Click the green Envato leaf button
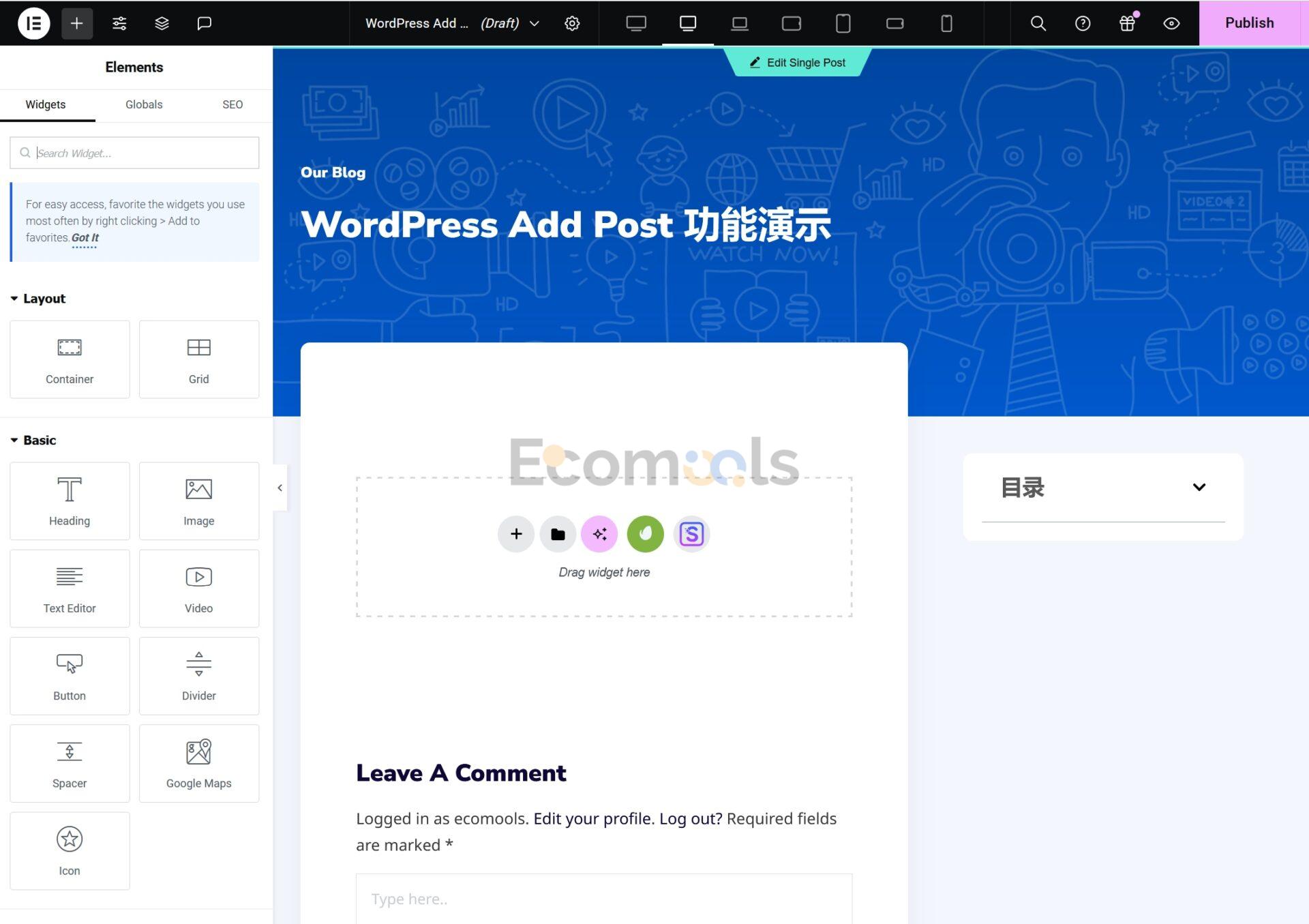The height and width of the screenshot is (924, 1309). point(645,534)
